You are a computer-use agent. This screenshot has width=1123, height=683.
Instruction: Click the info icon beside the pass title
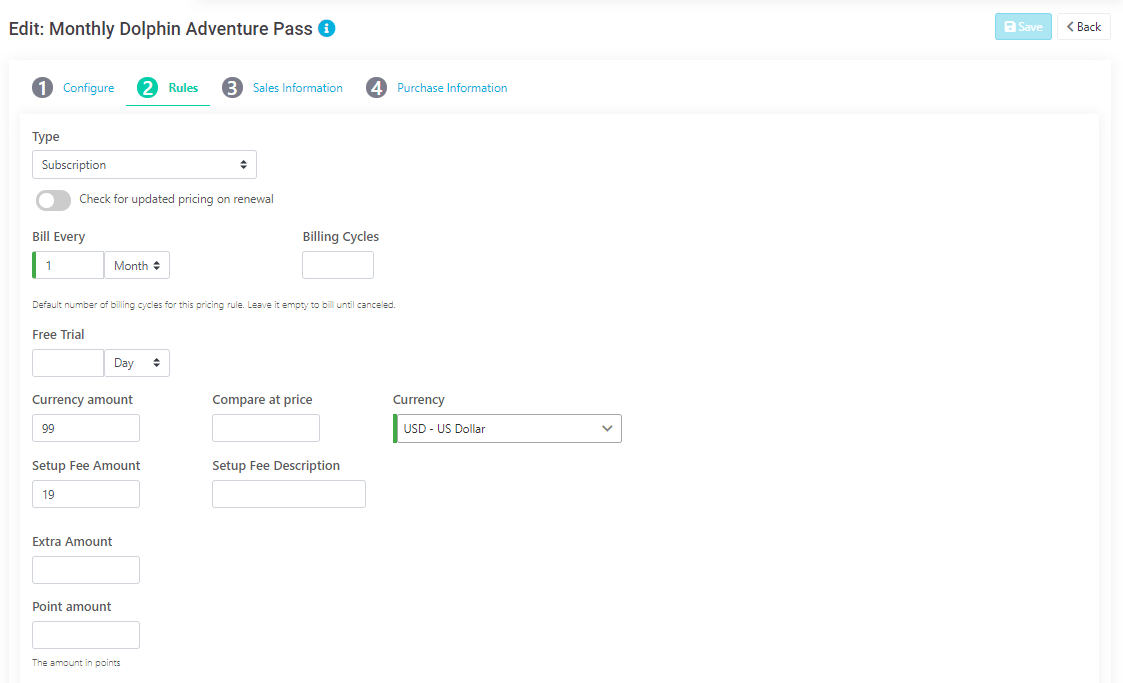click(327, 29)
